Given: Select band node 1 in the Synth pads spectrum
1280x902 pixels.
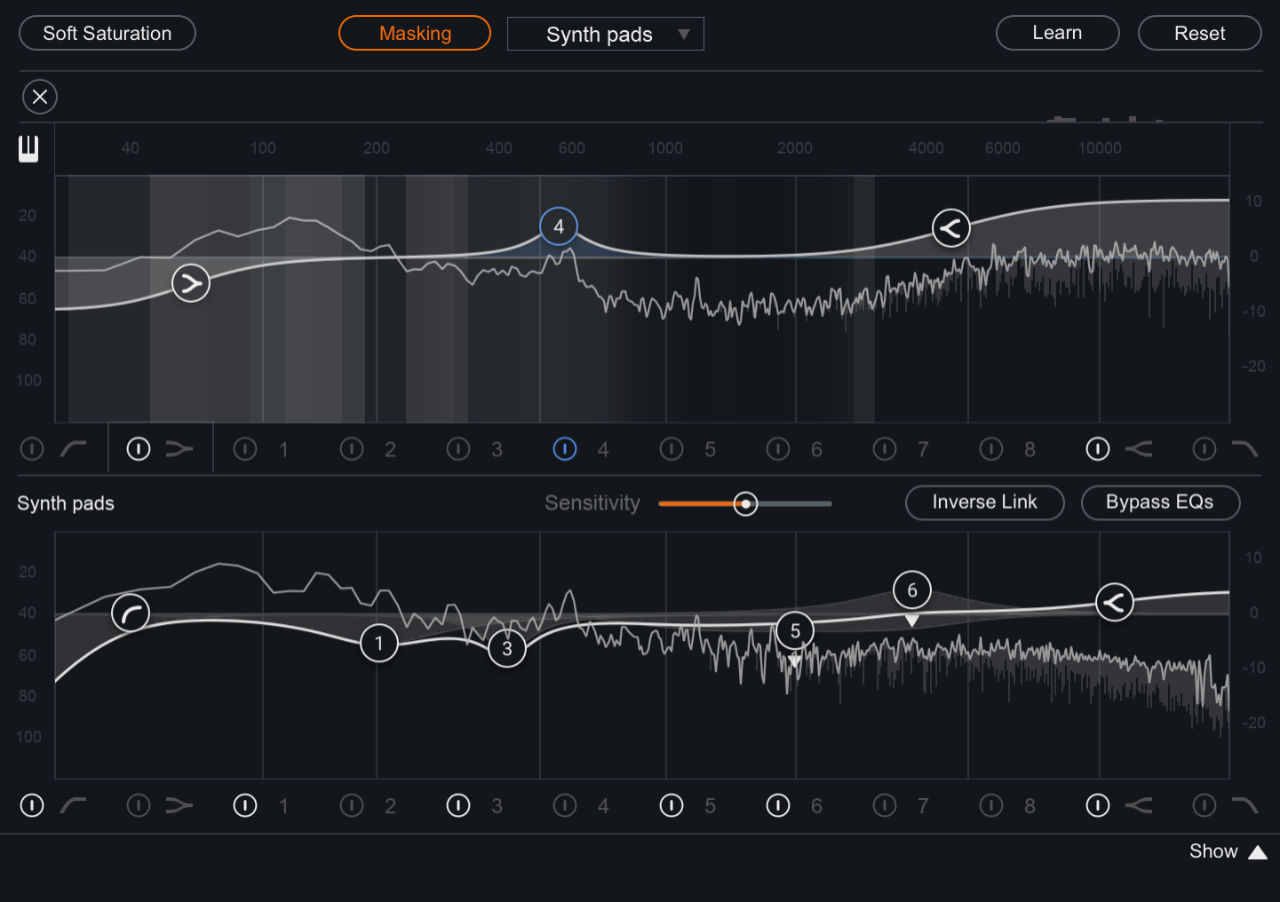Looking at the screenshot, I should tap(379, 644).
